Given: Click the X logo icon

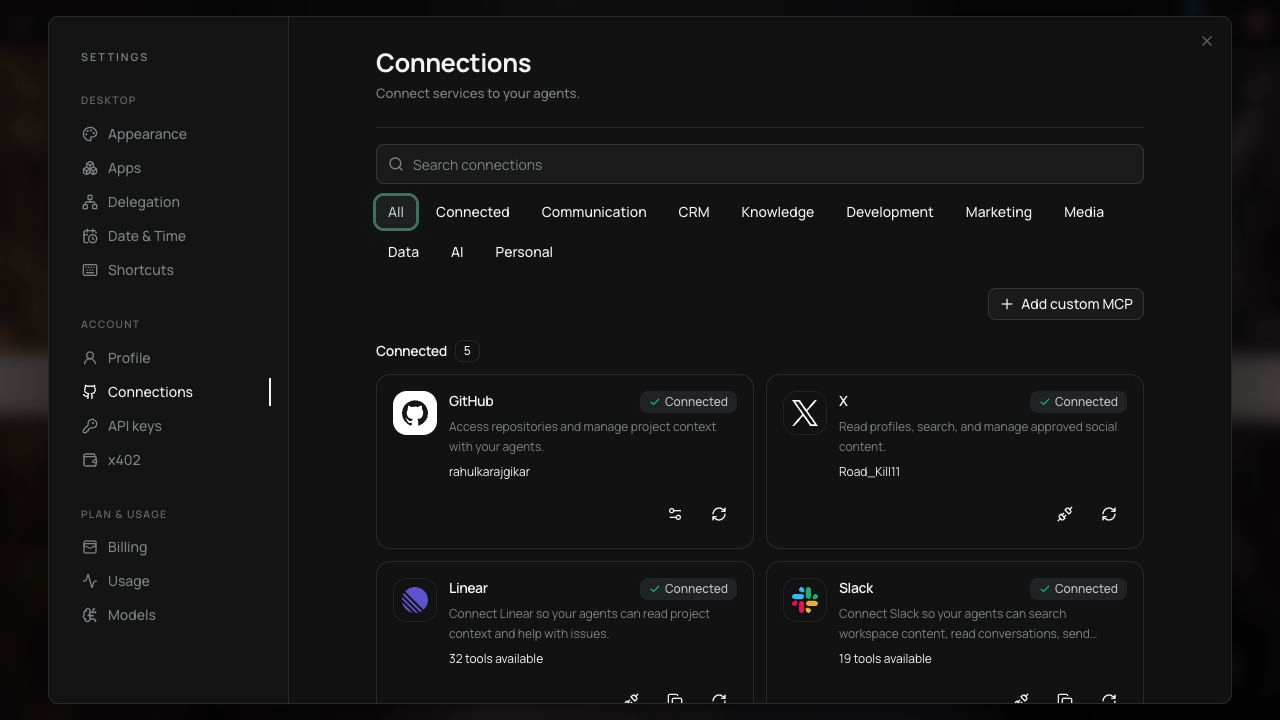Looking at the screenshot, I should (805, 413).
